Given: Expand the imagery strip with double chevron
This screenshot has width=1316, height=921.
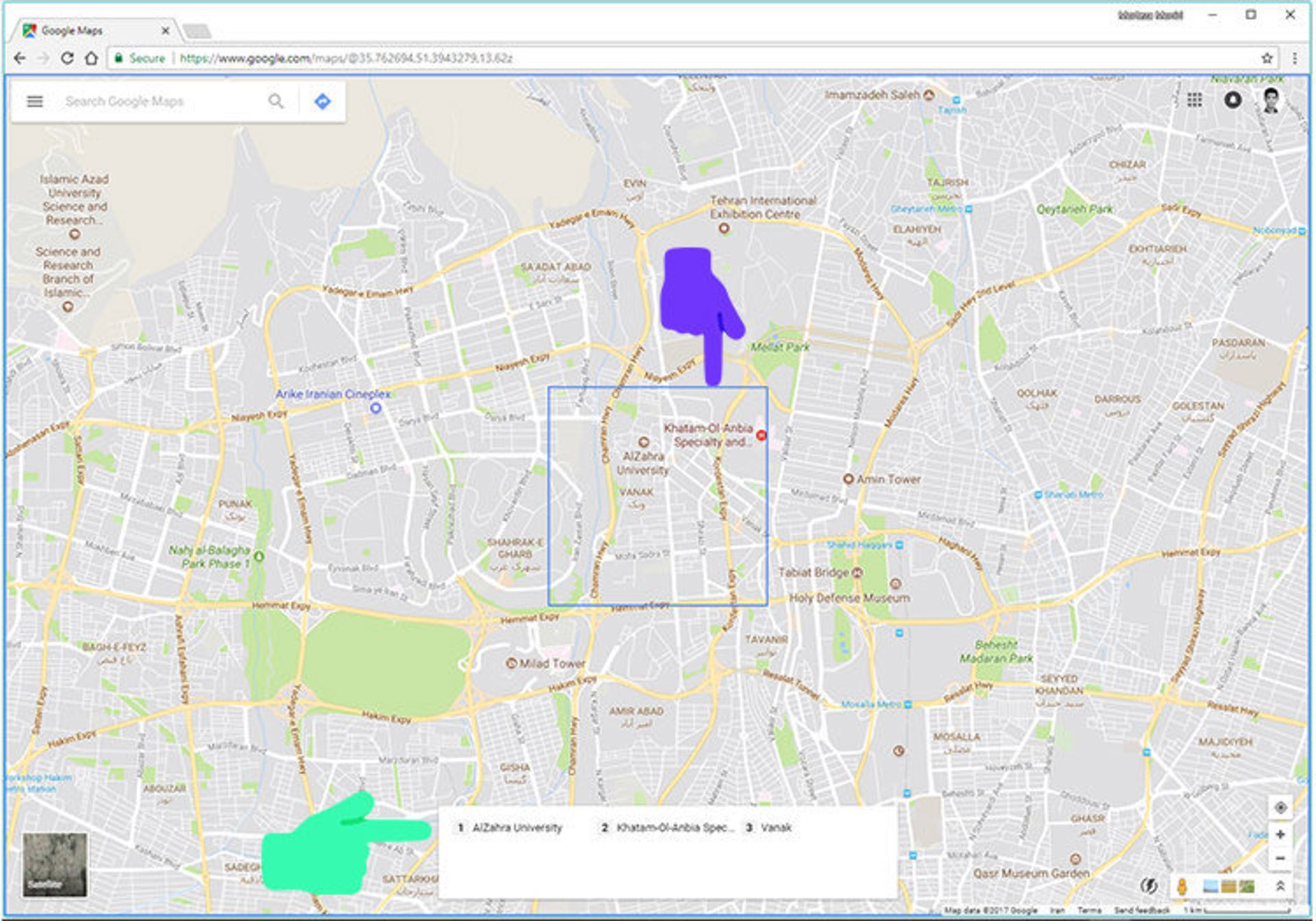Looking at the screenshot, I should 1280,886.
